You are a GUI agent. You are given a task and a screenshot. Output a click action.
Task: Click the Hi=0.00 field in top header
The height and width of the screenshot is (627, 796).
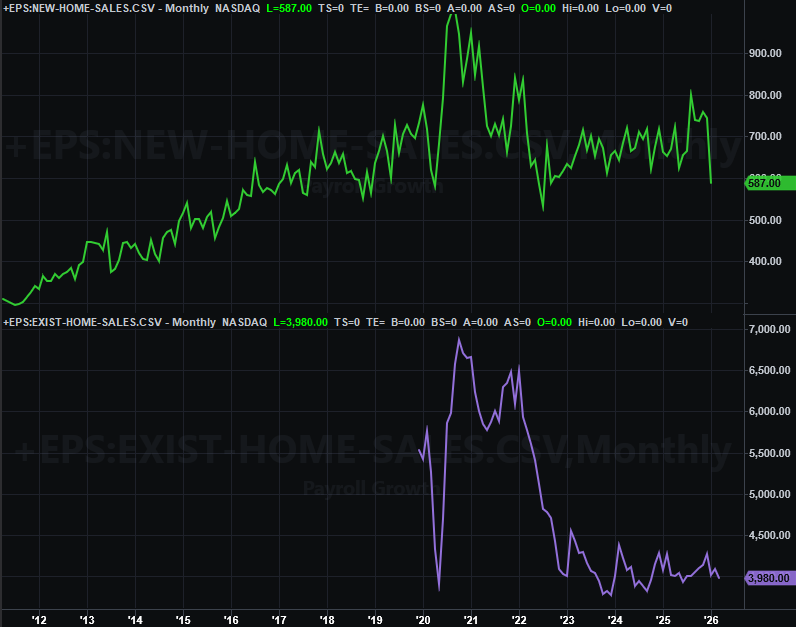[596, 8]
